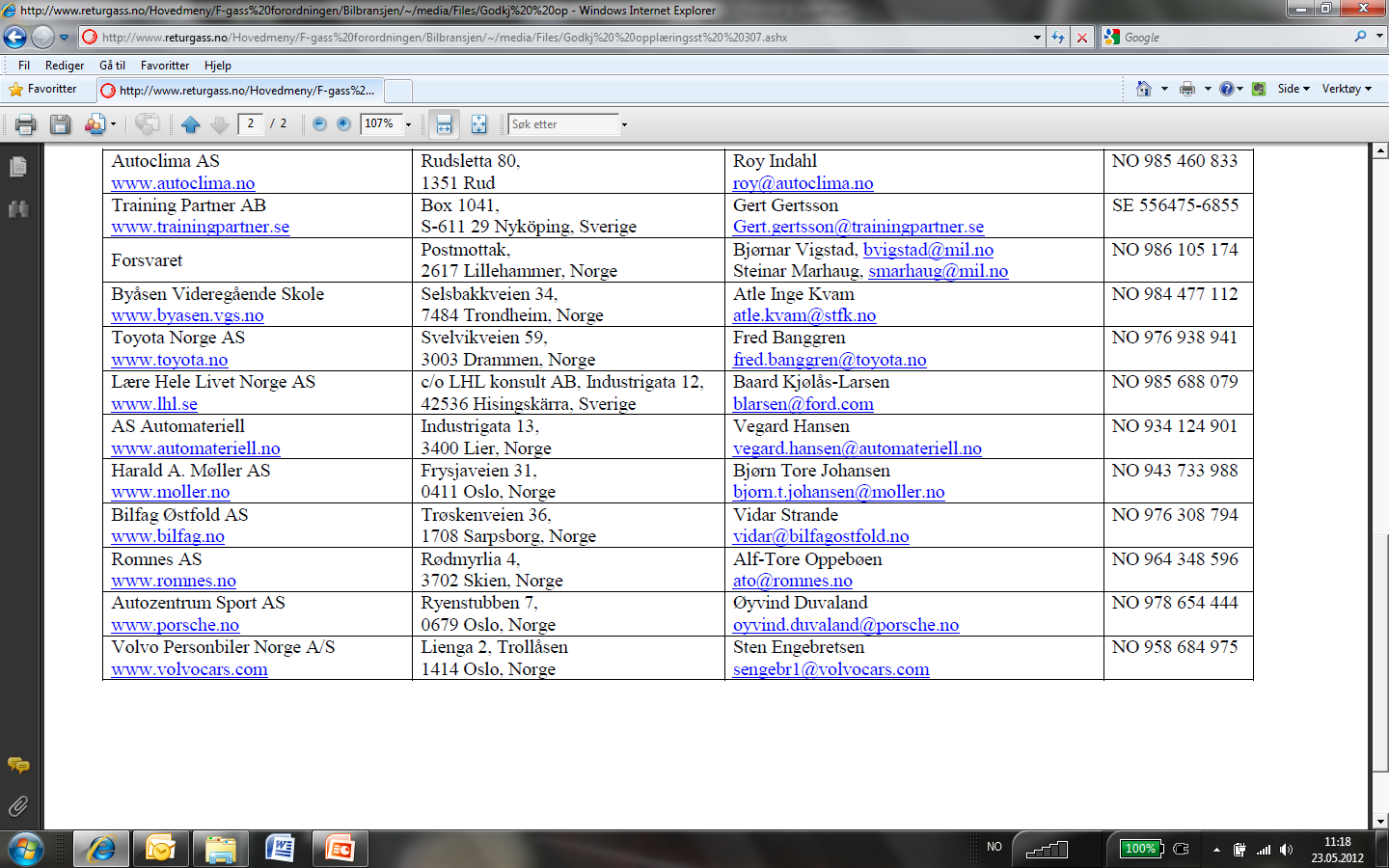Viewport: 1389px width, 868px height.
Task: Open the PDF collaborate/share icon
Action: [95, 124]
